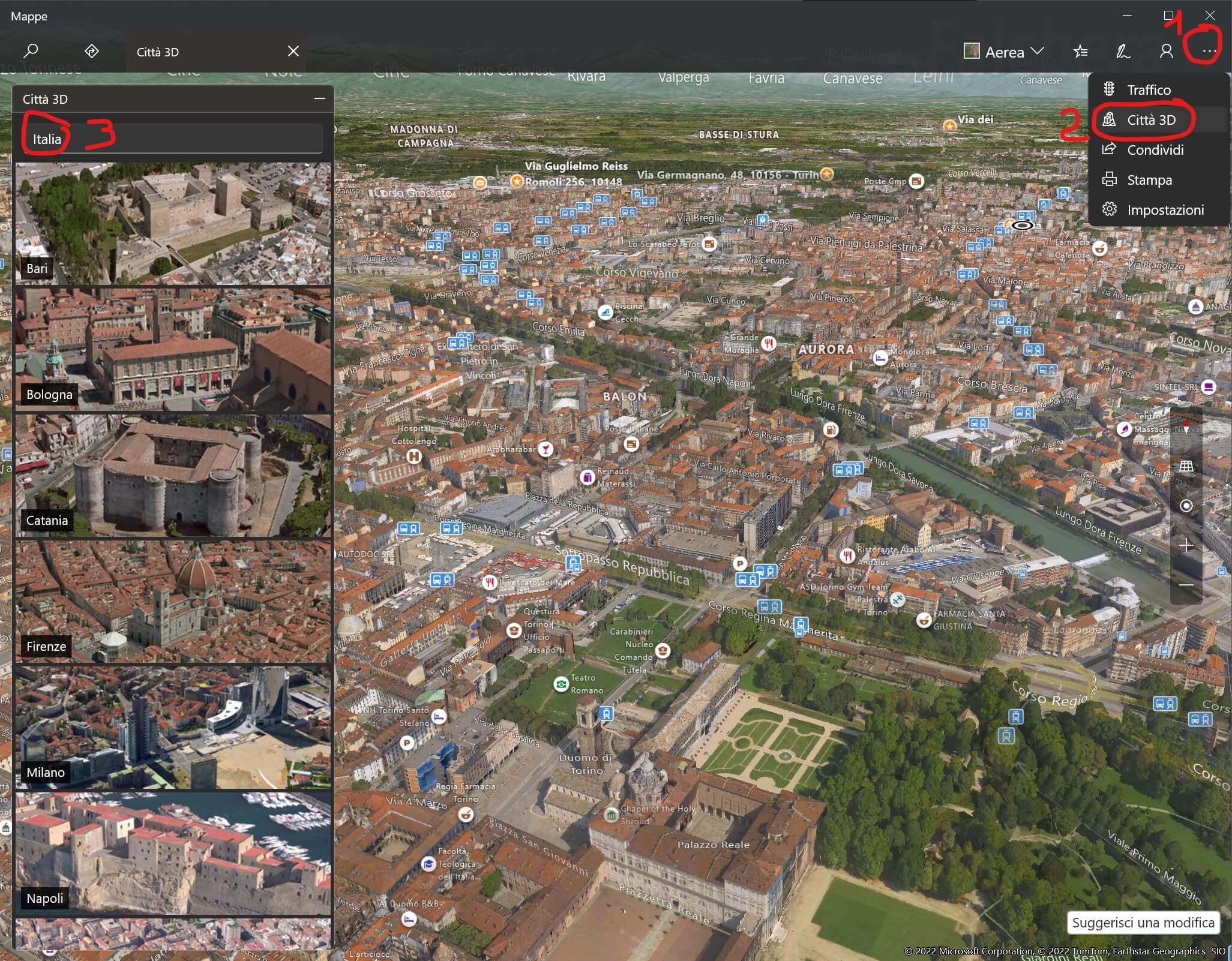
Task: Open saved places favorites icon
Action: (1081, 52)
